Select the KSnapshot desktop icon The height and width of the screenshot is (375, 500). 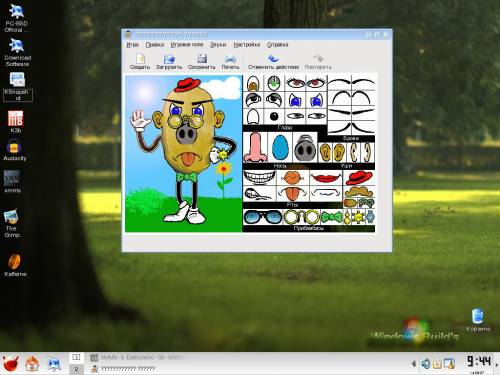[x=17, y=87]
